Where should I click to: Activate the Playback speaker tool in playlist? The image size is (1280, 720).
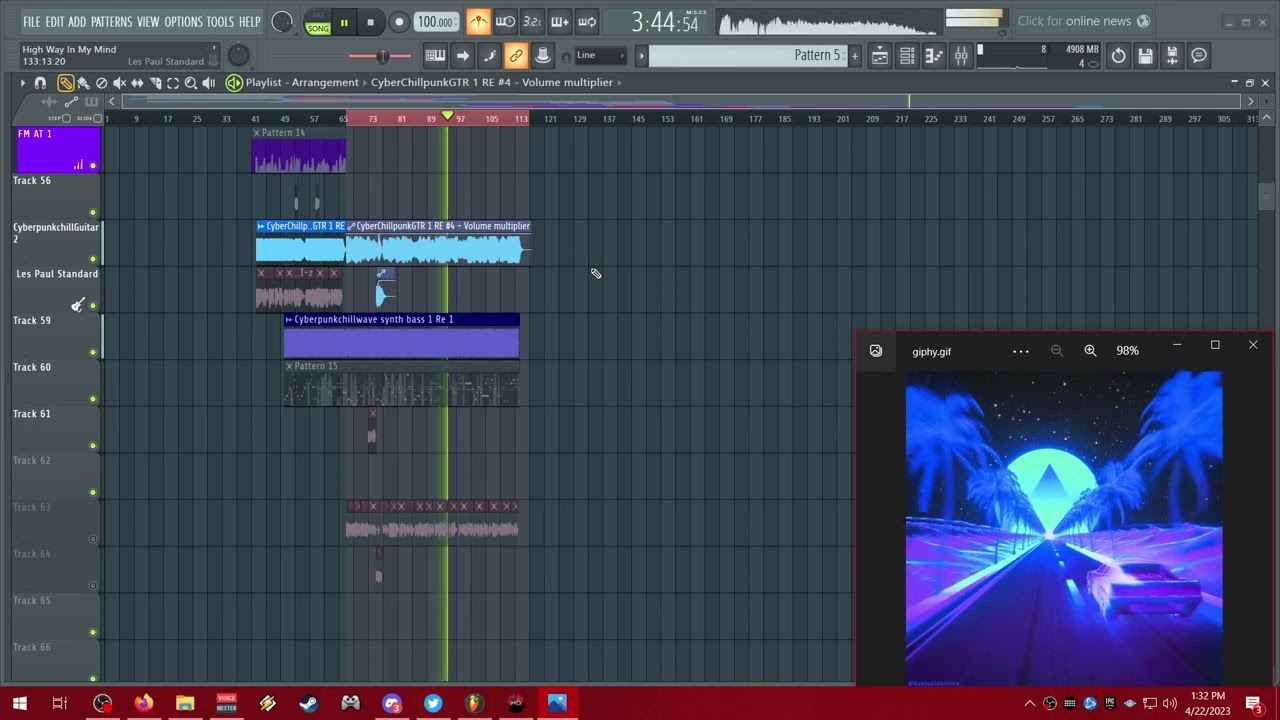pos(209,83)
